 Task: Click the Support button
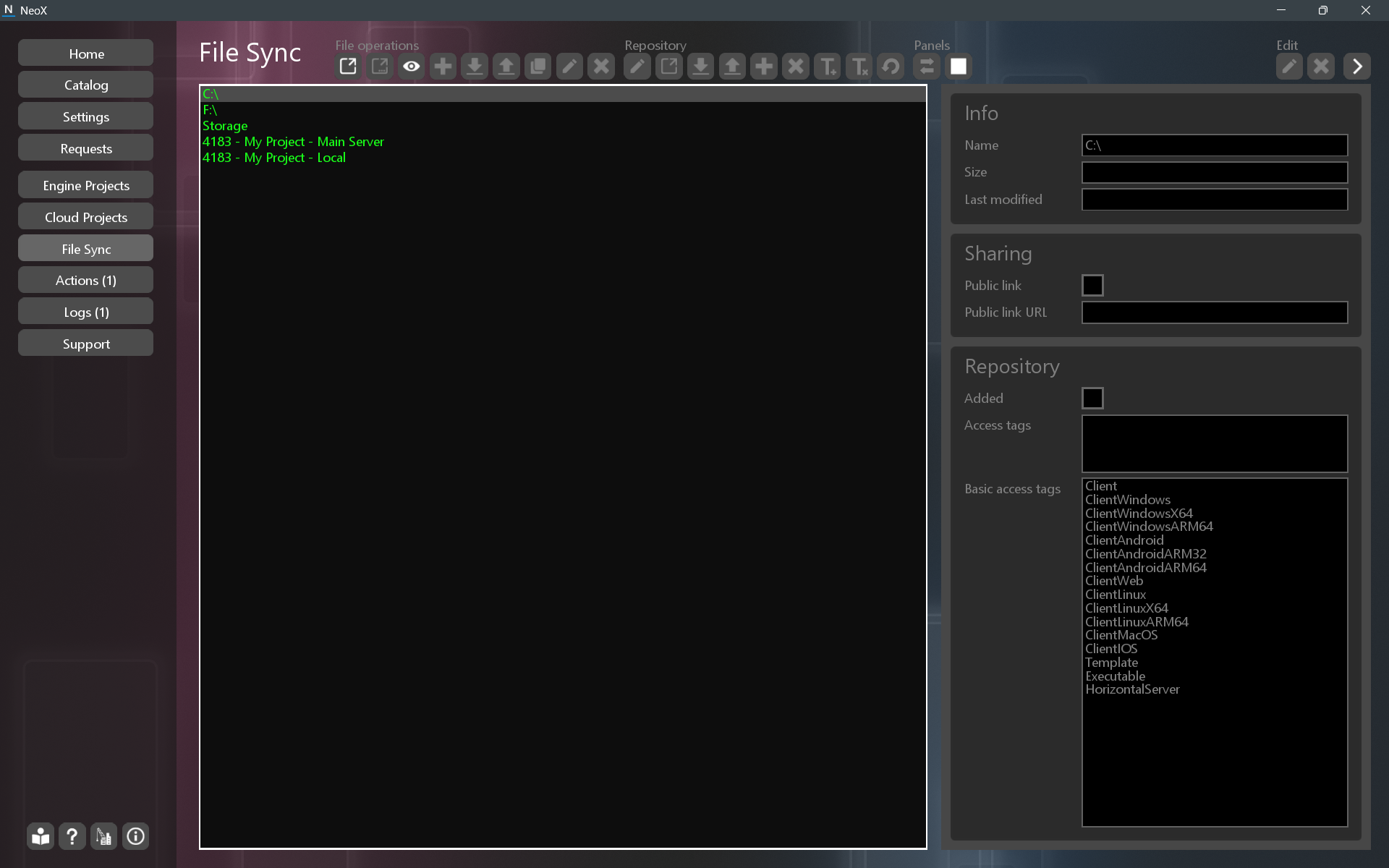pos(86,344)
